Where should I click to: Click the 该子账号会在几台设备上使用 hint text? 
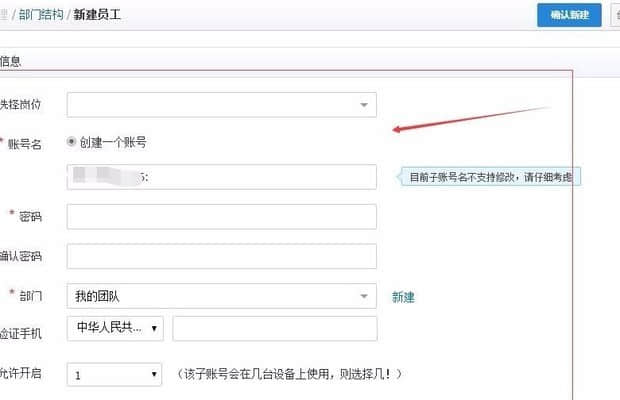click(x=291, y=374)
